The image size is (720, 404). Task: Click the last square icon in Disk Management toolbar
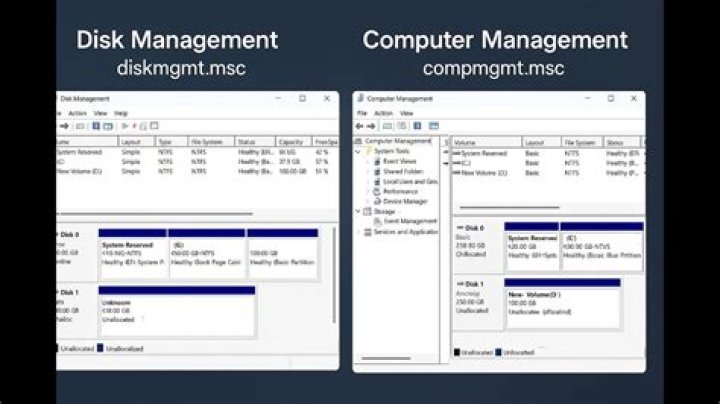[x=154, y=125]
